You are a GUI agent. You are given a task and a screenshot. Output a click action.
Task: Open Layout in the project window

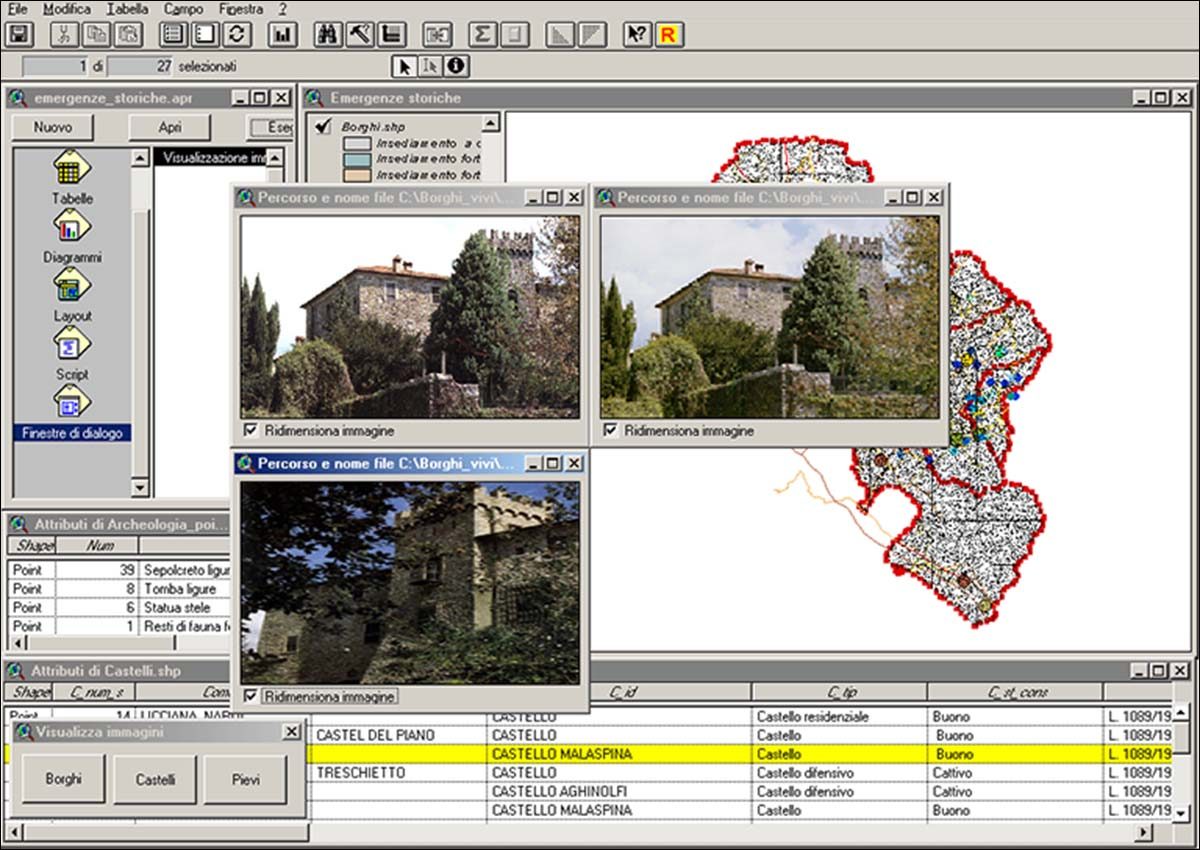click(72, 296)
